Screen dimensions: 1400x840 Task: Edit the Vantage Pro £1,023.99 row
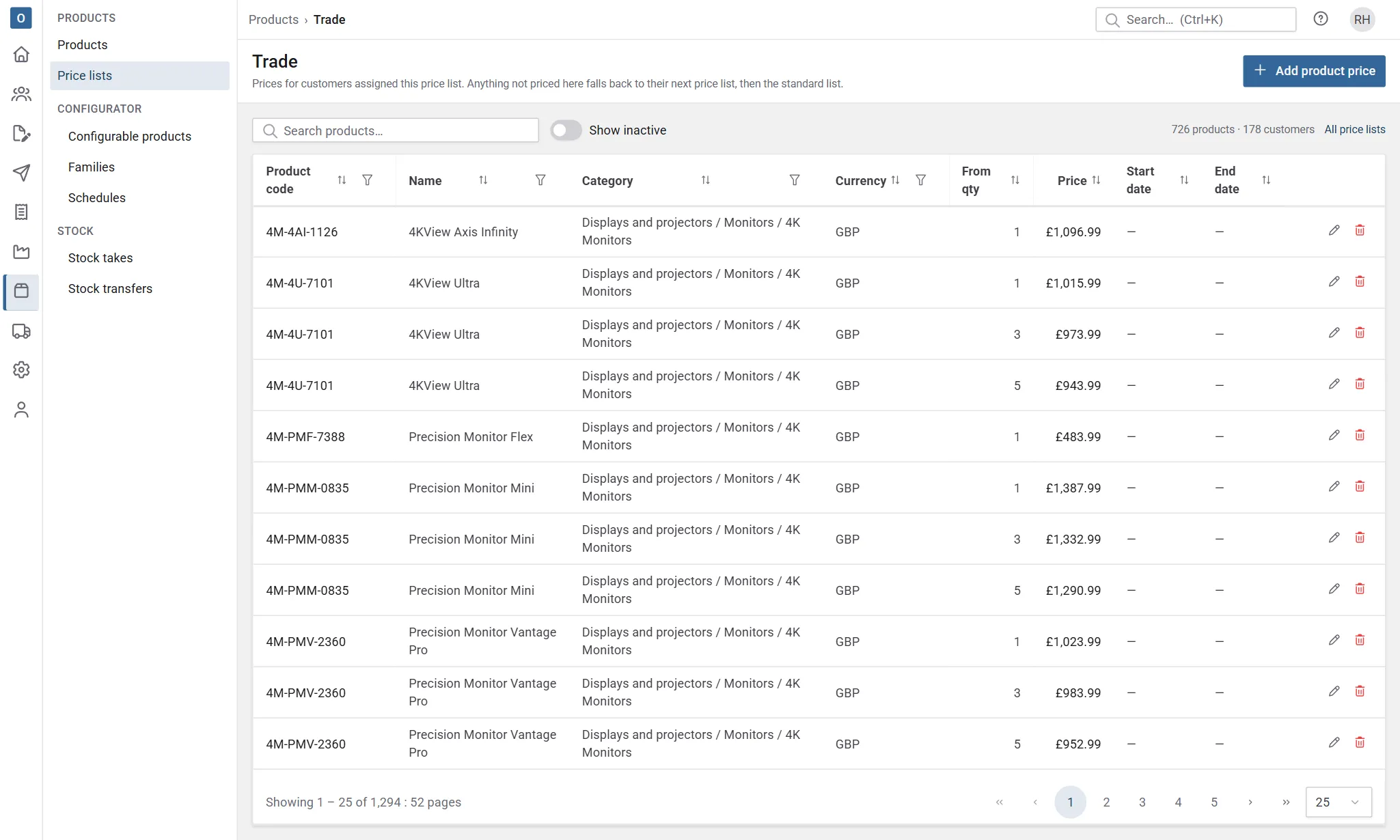[1334, 641]
